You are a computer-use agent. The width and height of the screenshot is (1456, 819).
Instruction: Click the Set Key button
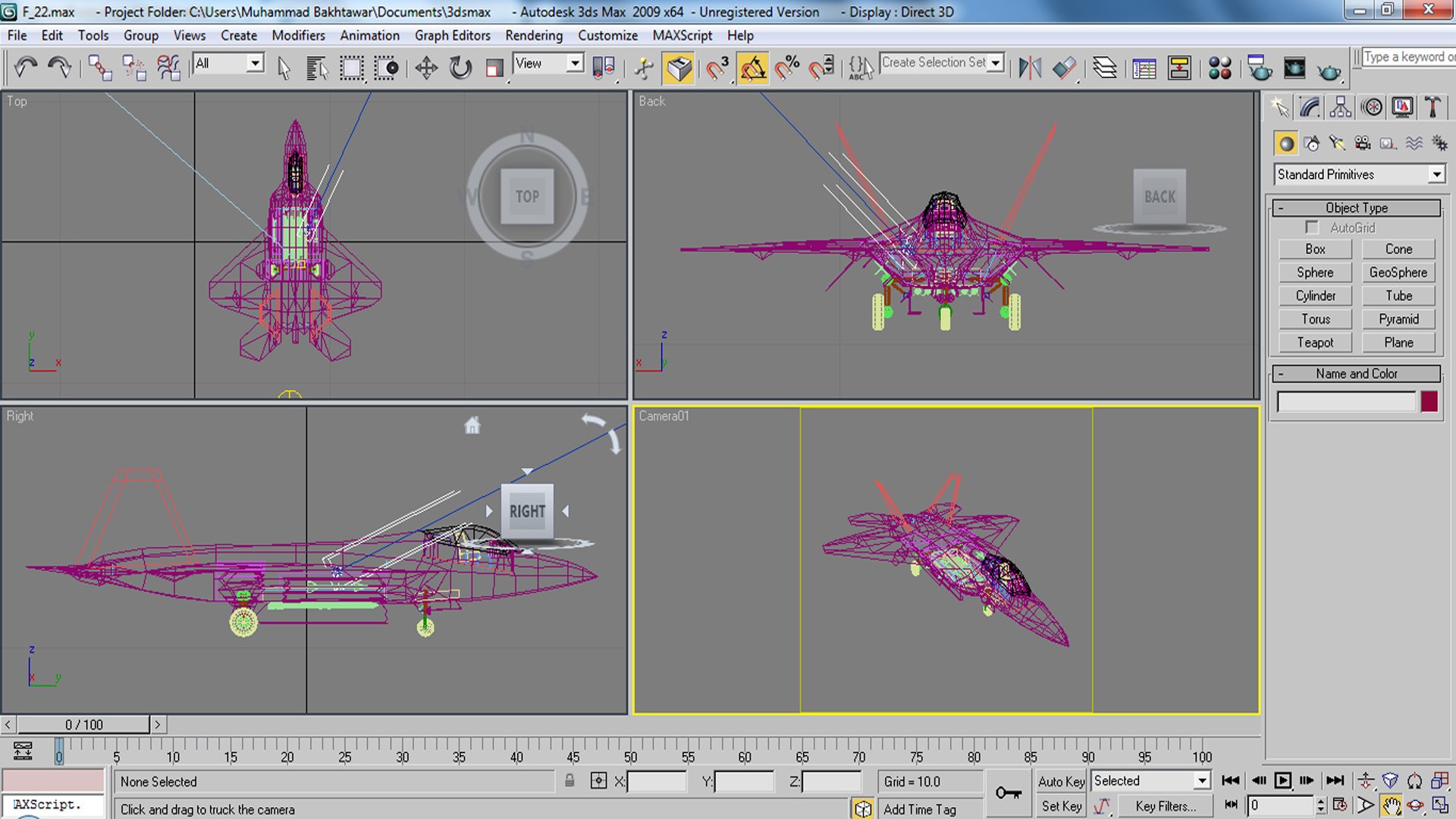(1061, 806)
